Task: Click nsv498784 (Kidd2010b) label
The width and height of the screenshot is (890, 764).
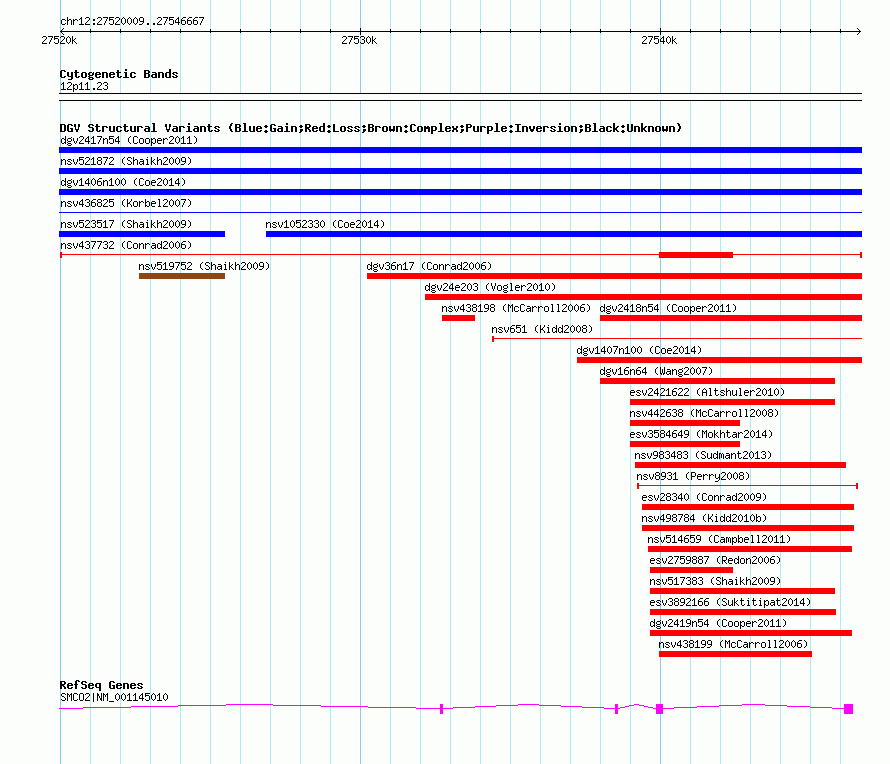Action: click(x=704, y=518)
